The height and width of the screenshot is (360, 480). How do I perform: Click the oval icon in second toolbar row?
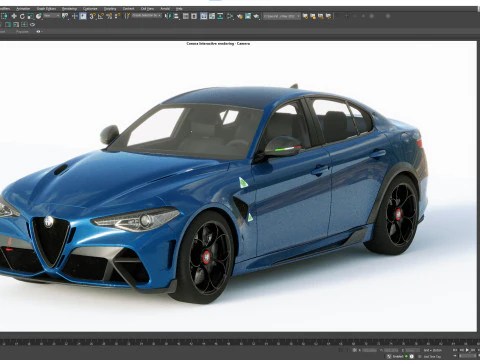[32, 25]
